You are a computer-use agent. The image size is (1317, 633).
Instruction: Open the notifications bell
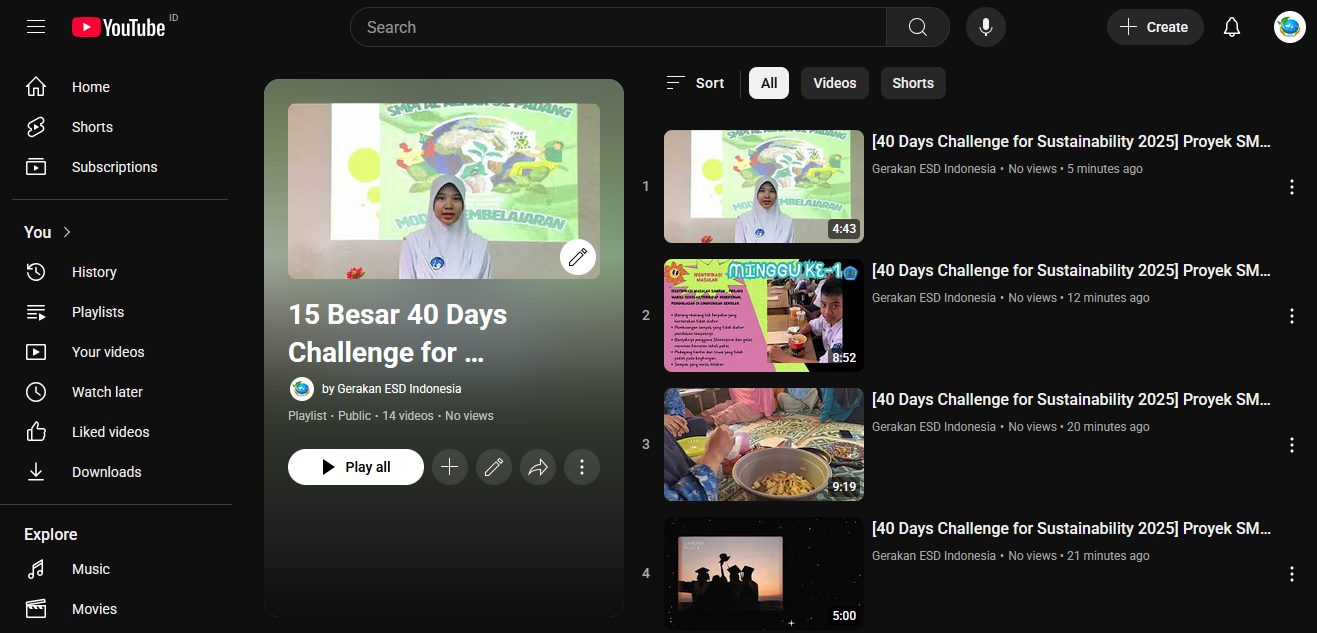1231,27
